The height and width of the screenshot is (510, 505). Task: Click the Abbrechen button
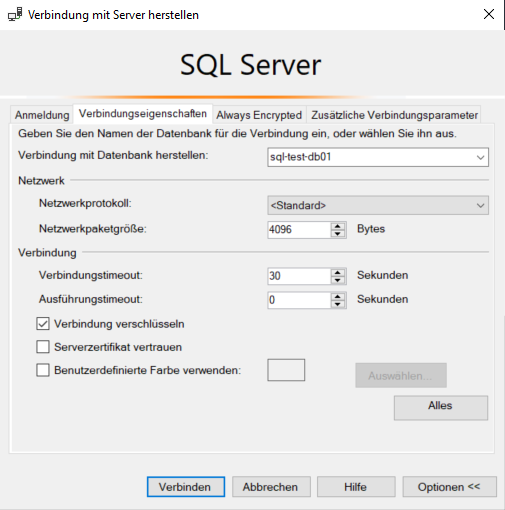click(271, 487)
